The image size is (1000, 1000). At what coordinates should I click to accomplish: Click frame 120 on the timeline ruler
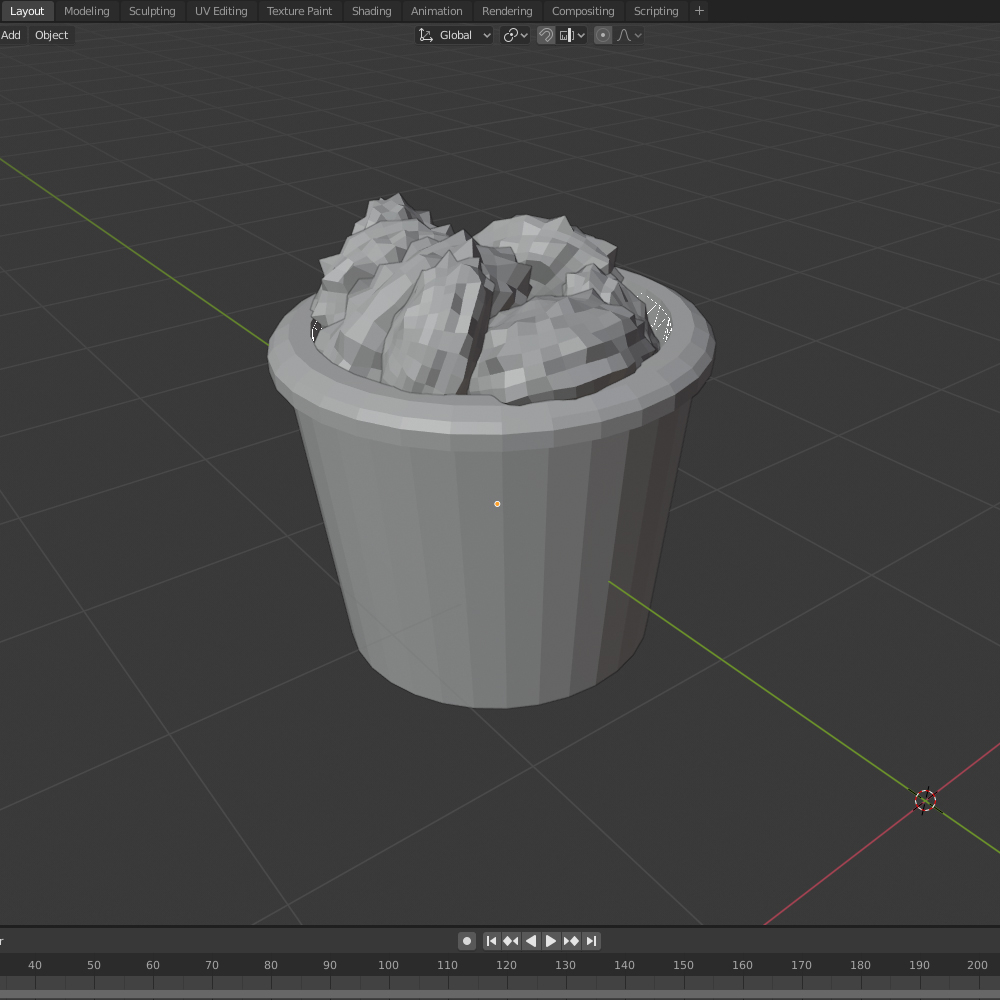pos(506,966)
